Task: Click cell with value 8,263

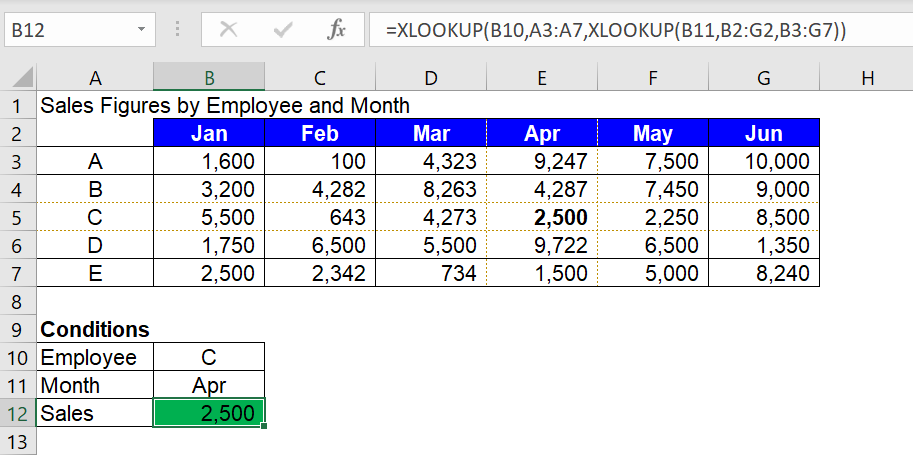Action: click(x=431, y=189)
